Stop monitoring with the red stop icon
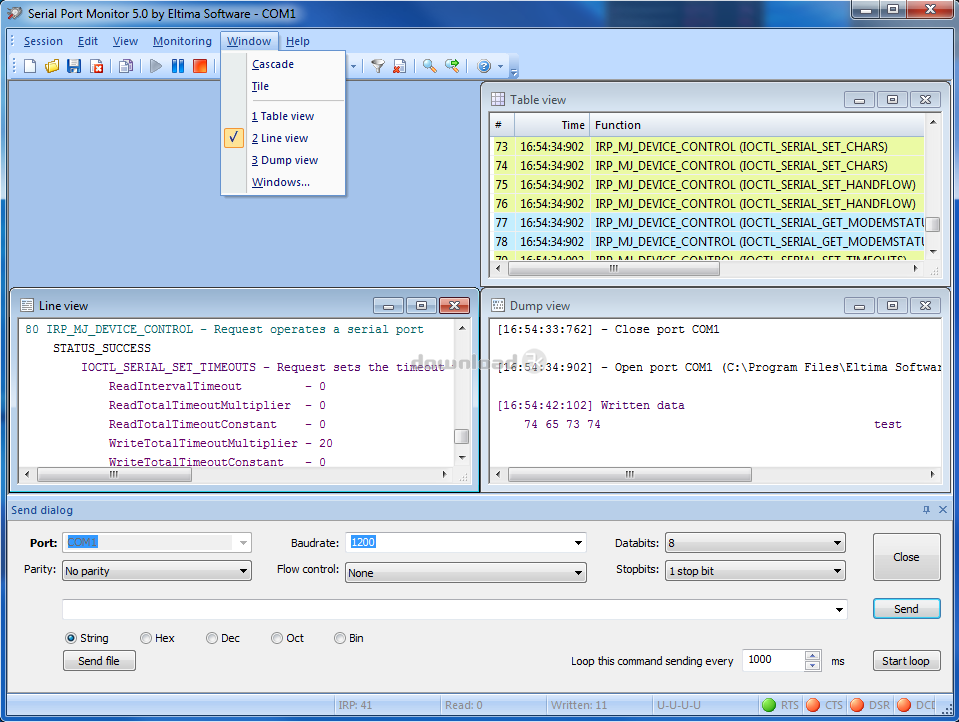Viewport: 959px width, 722px height. [x=200, y=66]
